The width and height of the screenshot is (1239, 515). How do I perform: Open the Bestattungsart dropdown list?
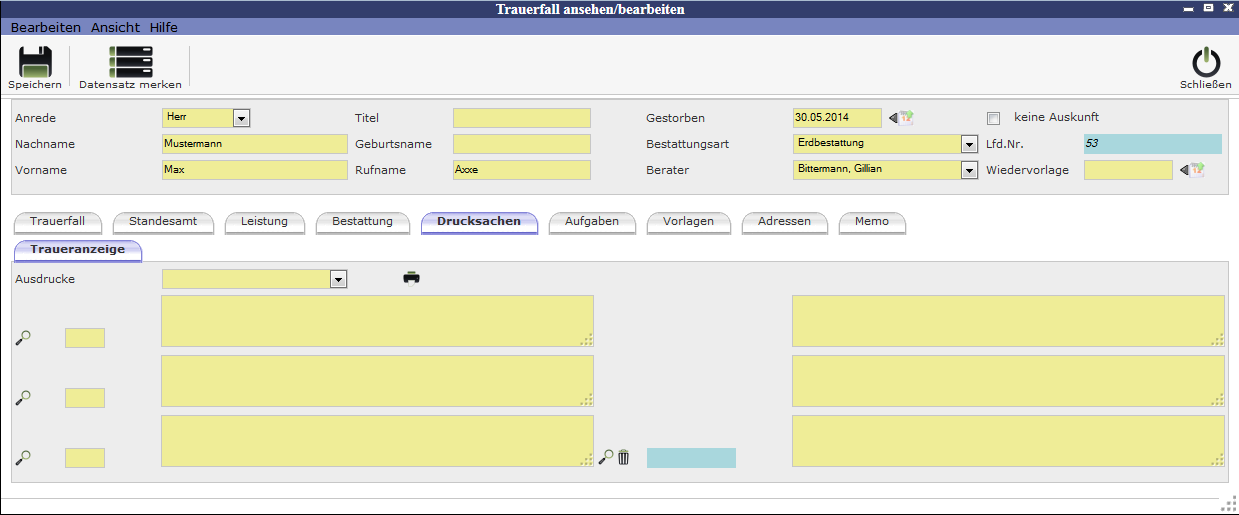click(968, 144)
